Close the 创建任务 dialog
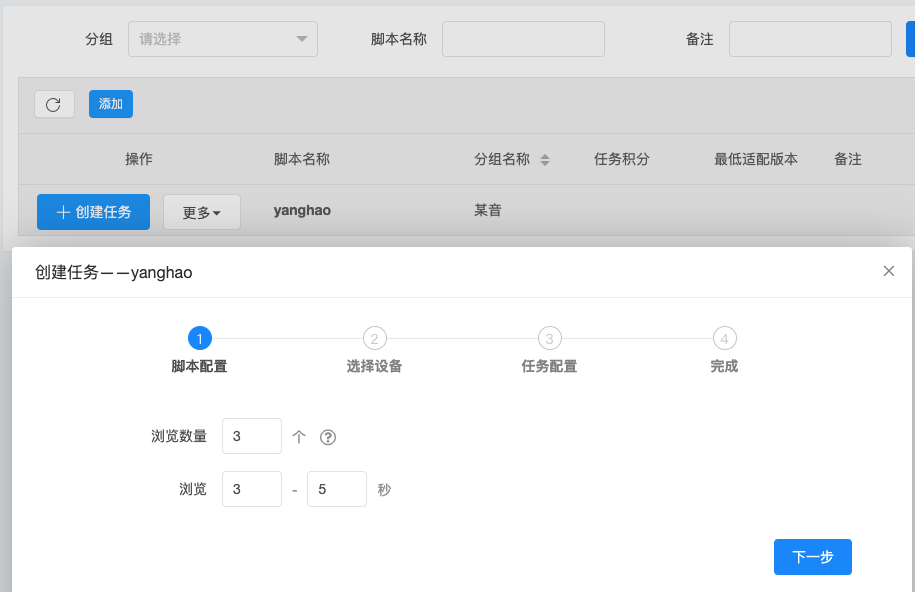This screenshot has height=592, width=915. pyautogui.click(x=888, y=271)
